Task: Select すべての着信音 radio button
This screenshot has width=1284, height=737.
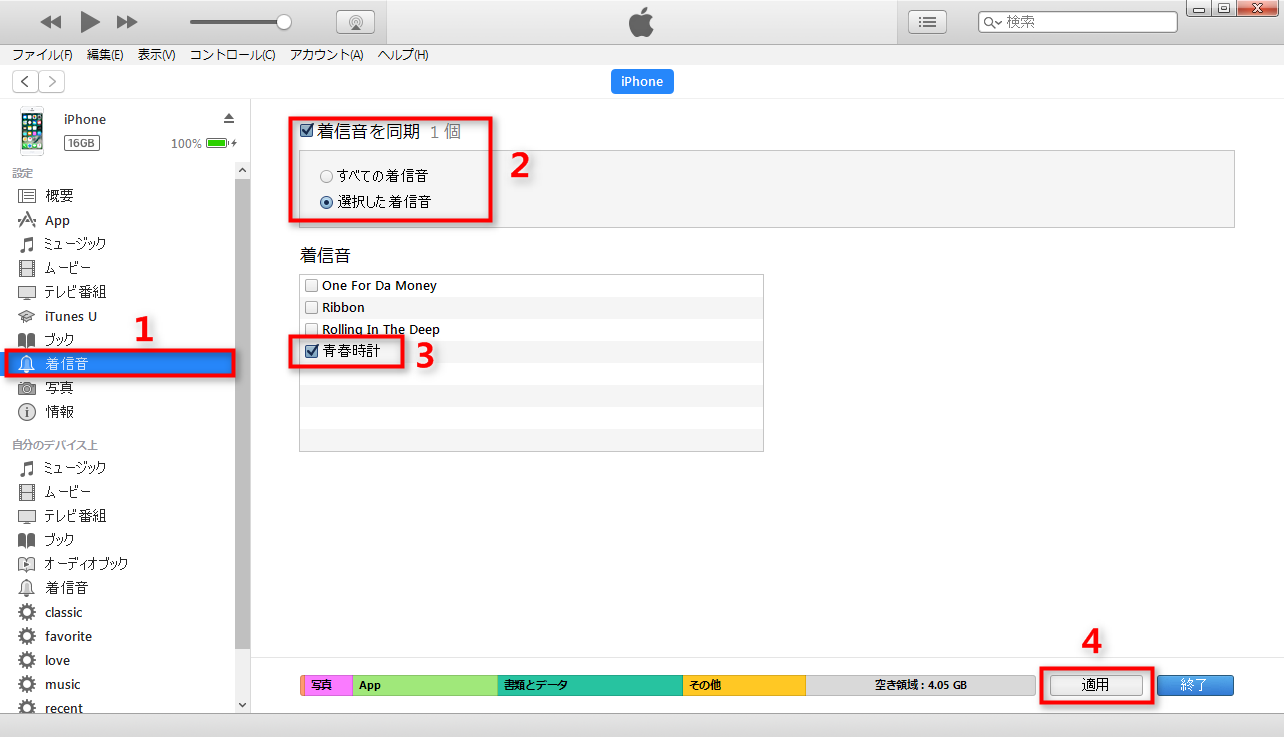Action: pyautogui.click(x=326, y=176)
